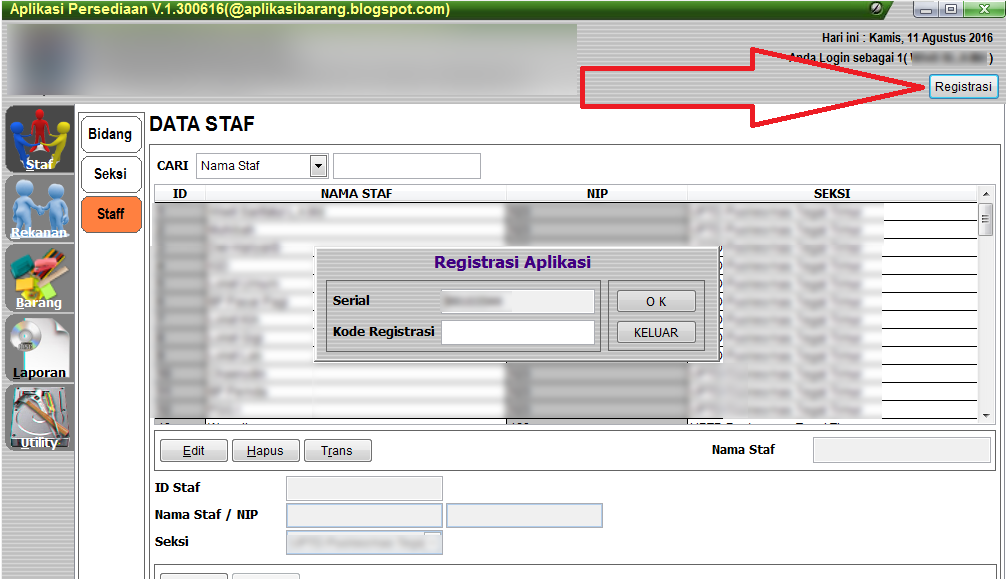Image resolution: width=1006 pixels, height=579 pixels.
Task: Click the staff table scrollbar thumb
Action: (985, 220)
